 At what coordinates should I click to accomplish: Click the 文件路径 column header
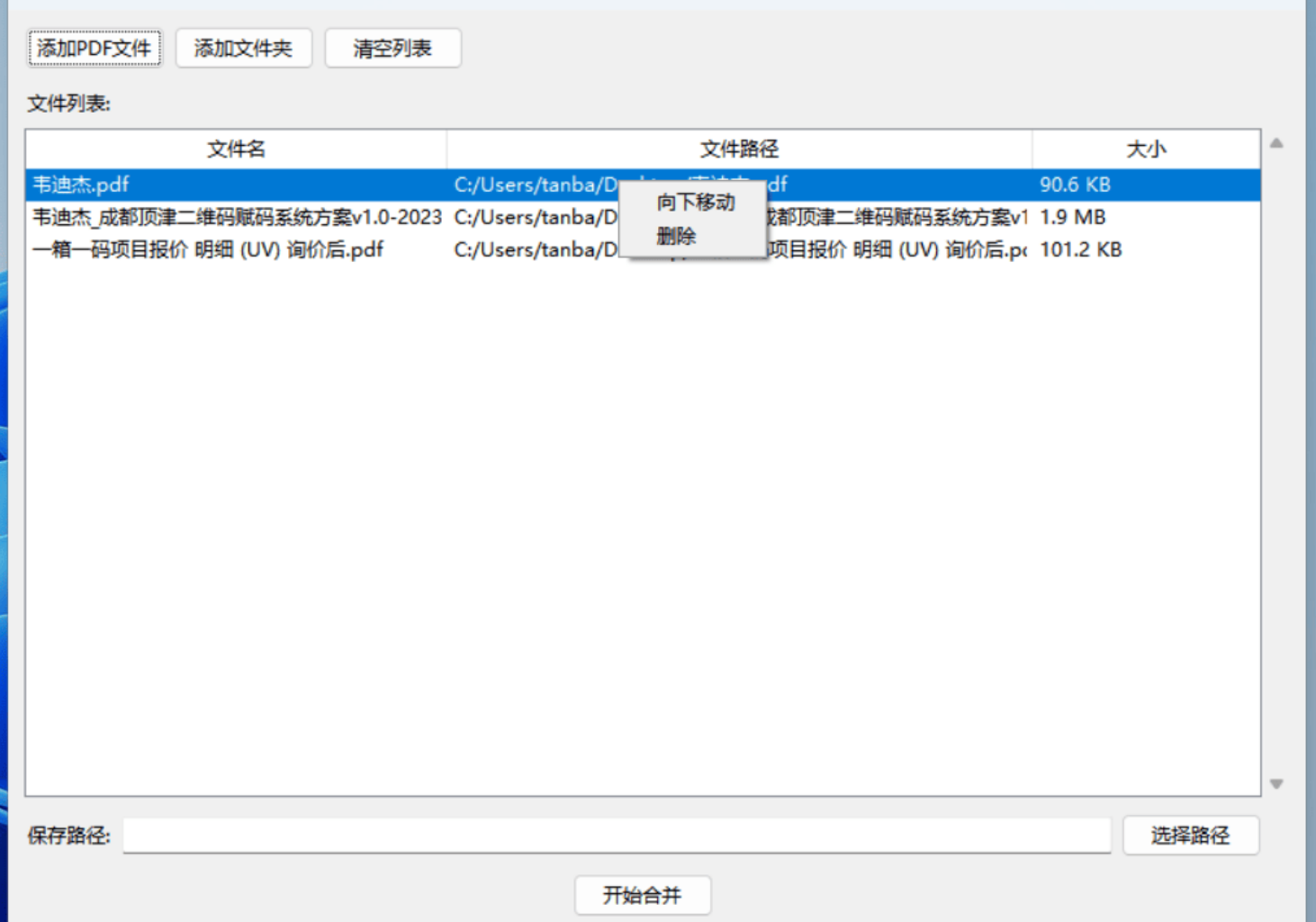coord(738,149)
